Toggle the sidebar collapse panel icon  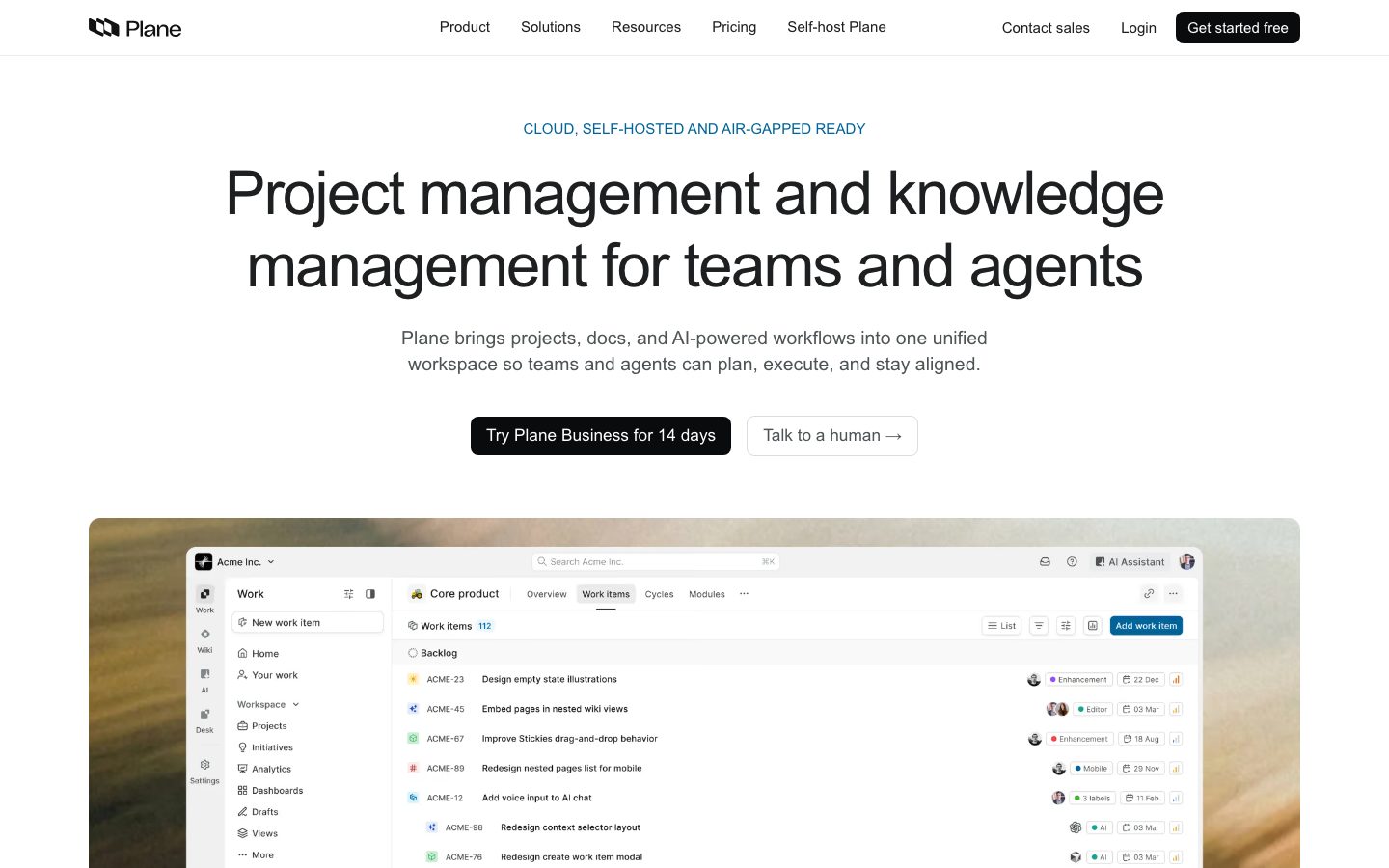(370, 594)
